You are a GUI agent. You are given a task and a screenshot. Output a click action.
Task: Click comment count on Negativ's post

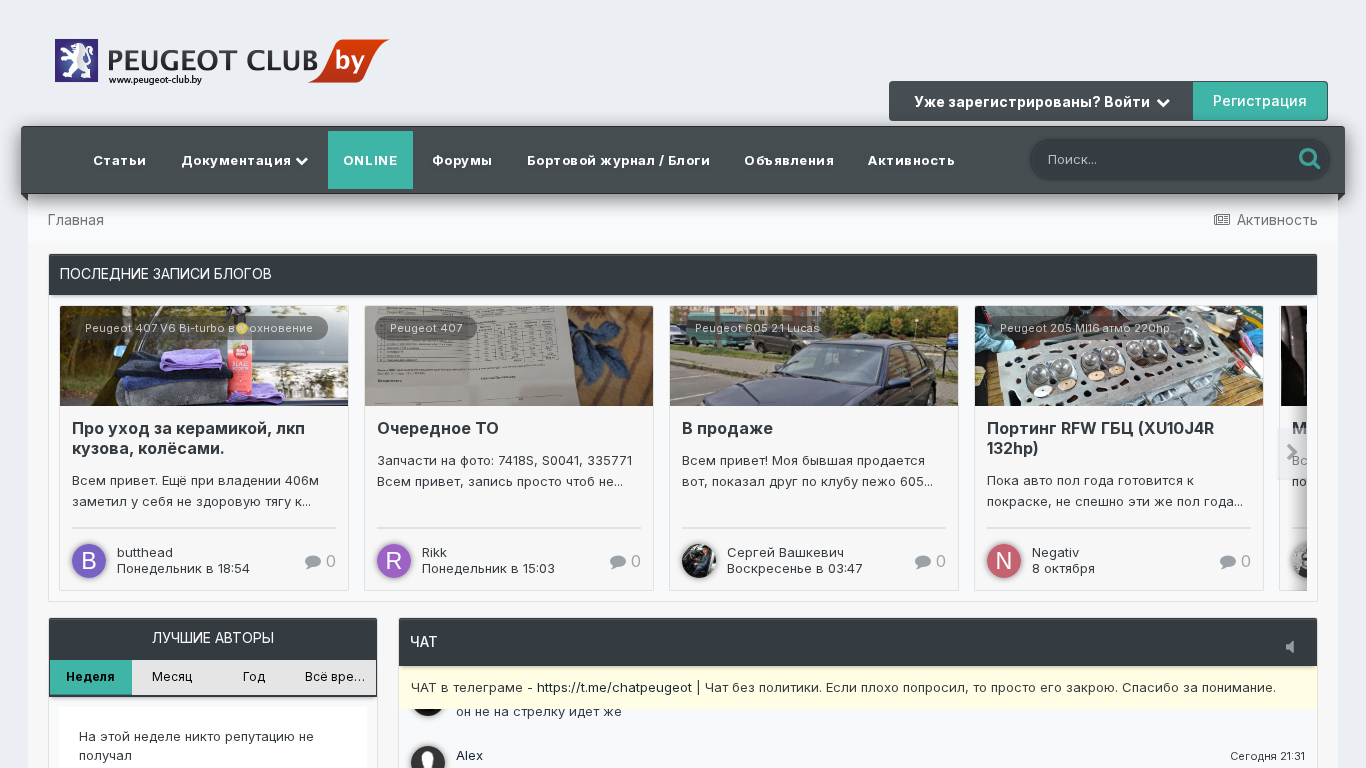pyautogui.click(x=1235, y=562)
